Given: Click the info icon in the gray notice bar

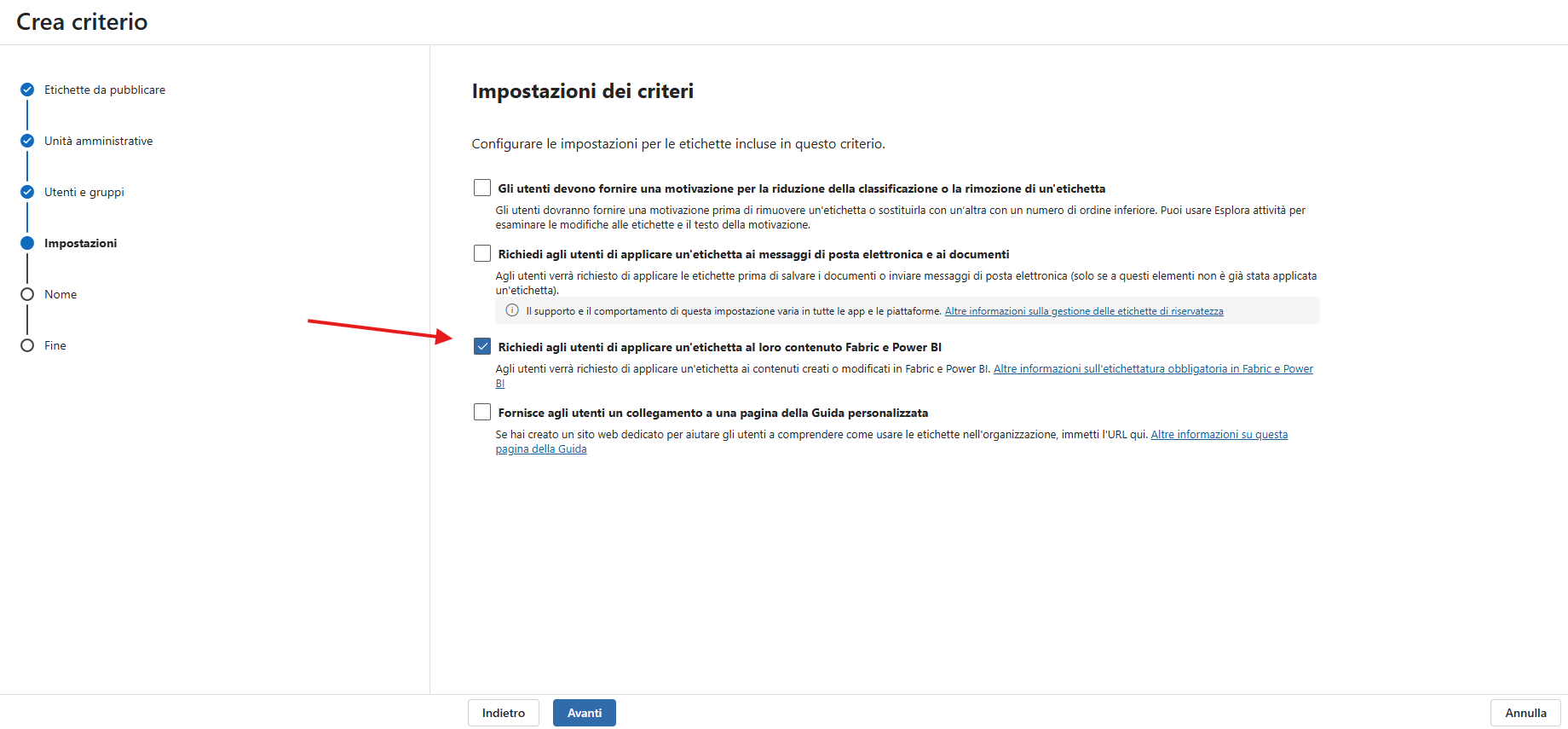Looking at the screenshot, I should tap(512, 310).
